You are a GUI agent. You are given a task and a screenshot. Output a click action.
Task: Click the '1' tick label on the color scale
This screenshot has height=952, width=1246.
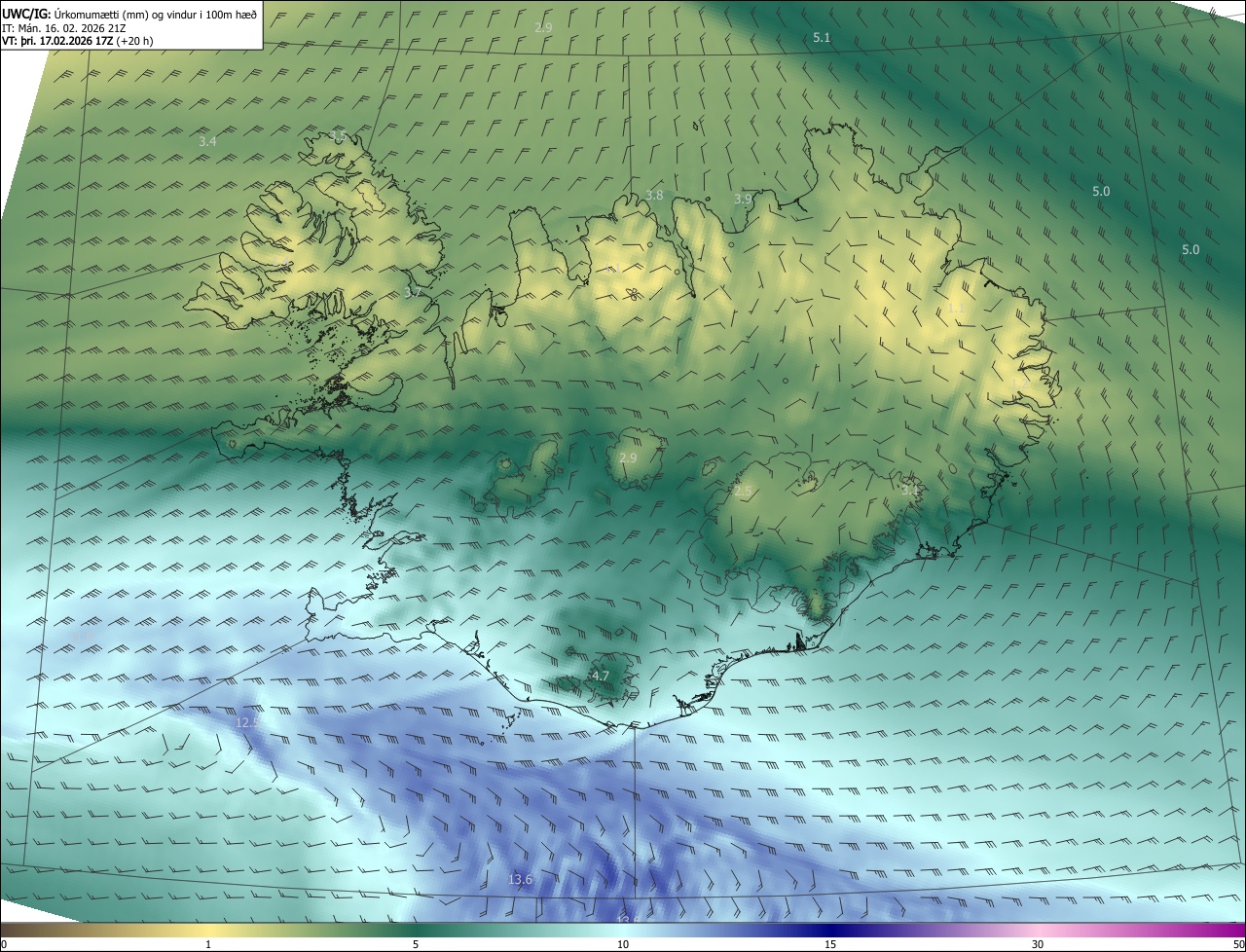208,944
